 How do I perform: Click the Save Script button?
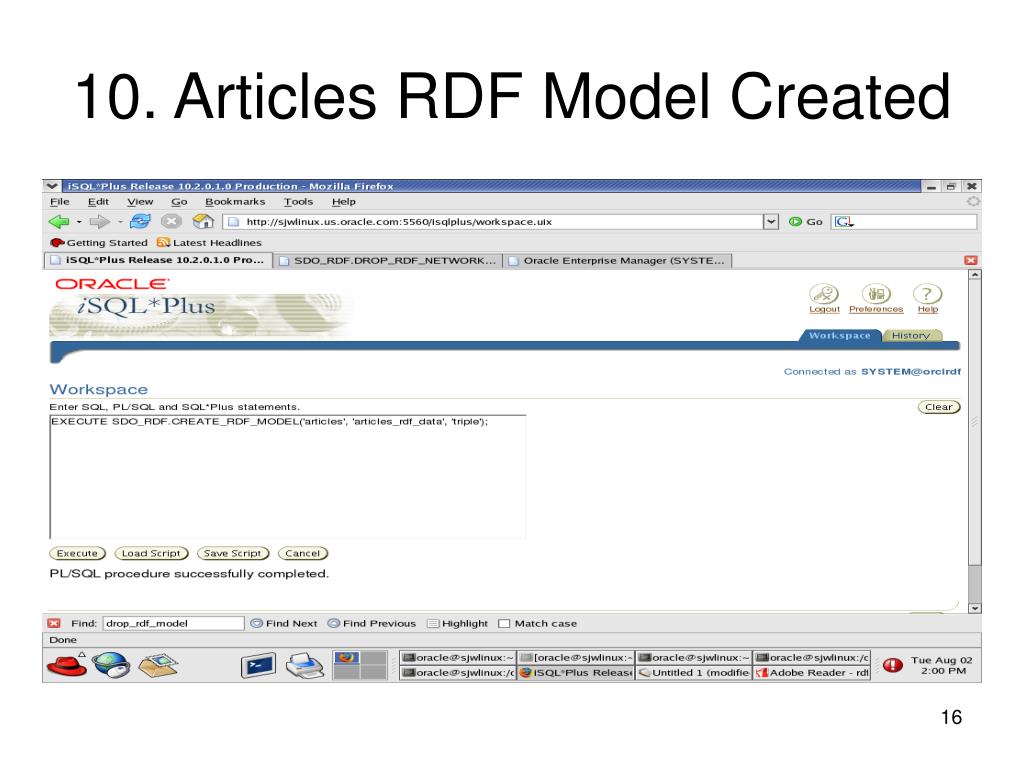pos(232,553)
